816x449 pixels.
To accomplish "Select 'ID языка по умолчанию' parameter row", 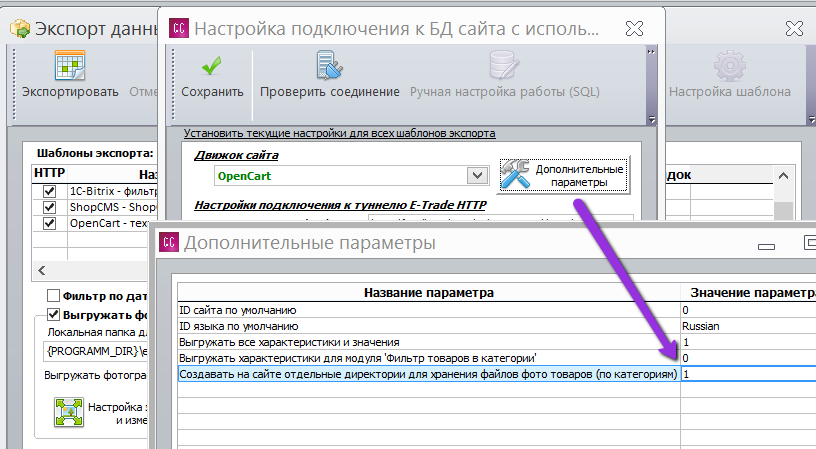I will [x=429, y=326].
